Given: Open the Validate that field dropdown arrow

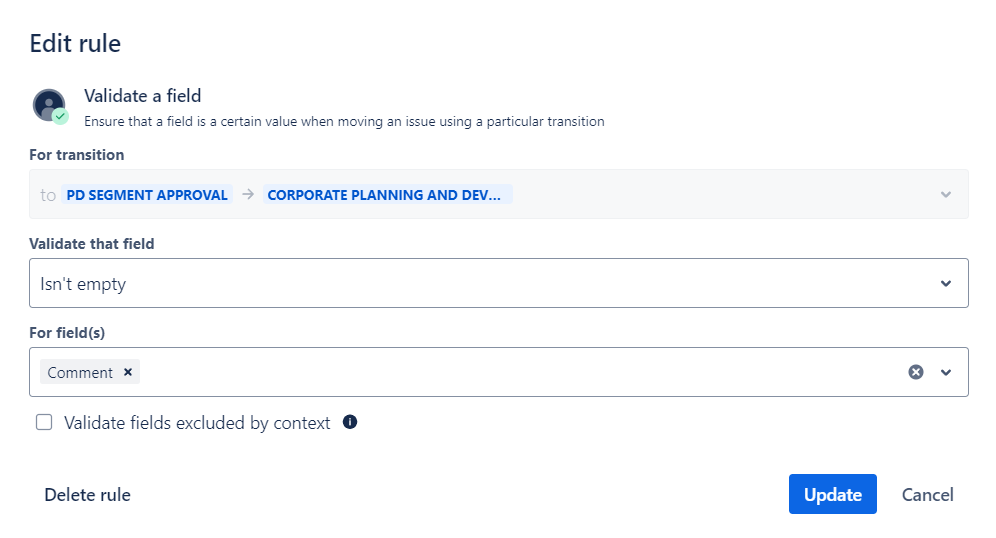Looking at the screenshot, I should tap(946, 283).
